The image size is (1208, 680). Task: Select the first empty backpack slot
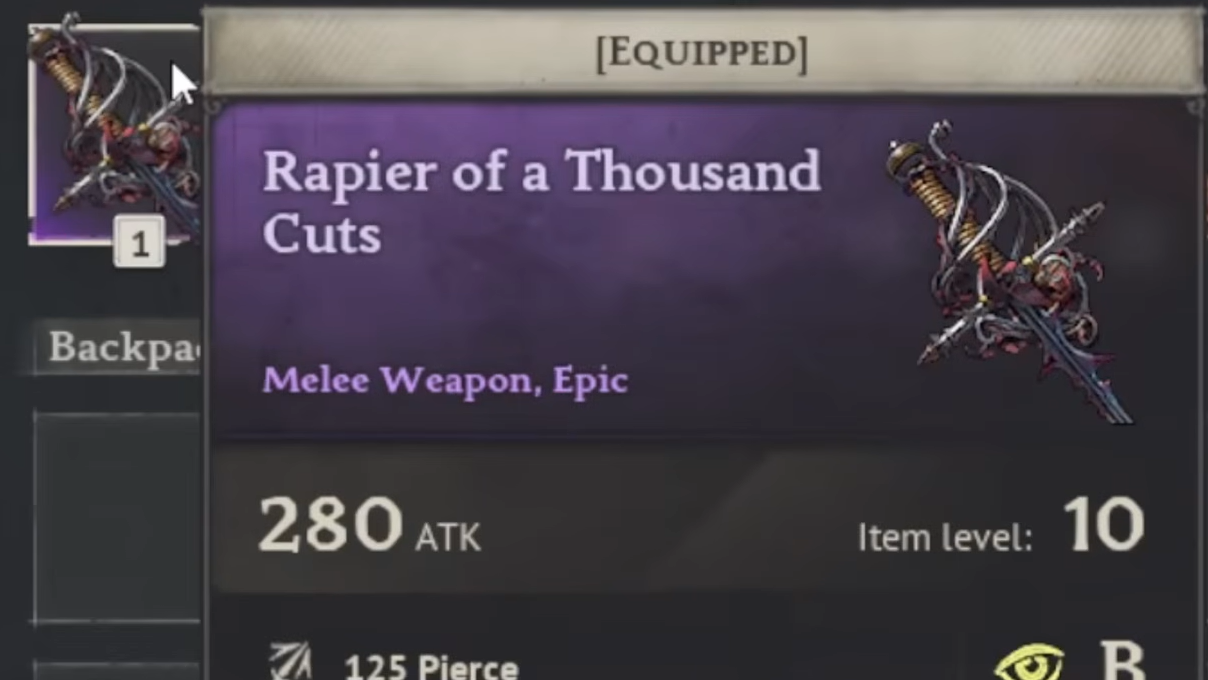tap(118, 518)
